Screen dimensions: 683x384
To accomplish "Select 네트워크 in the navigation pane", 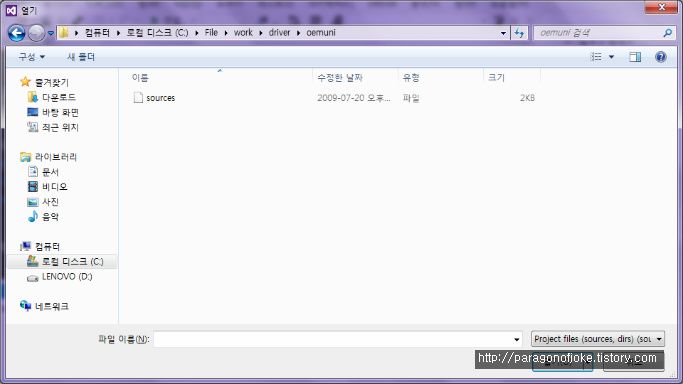I will 52,307.
